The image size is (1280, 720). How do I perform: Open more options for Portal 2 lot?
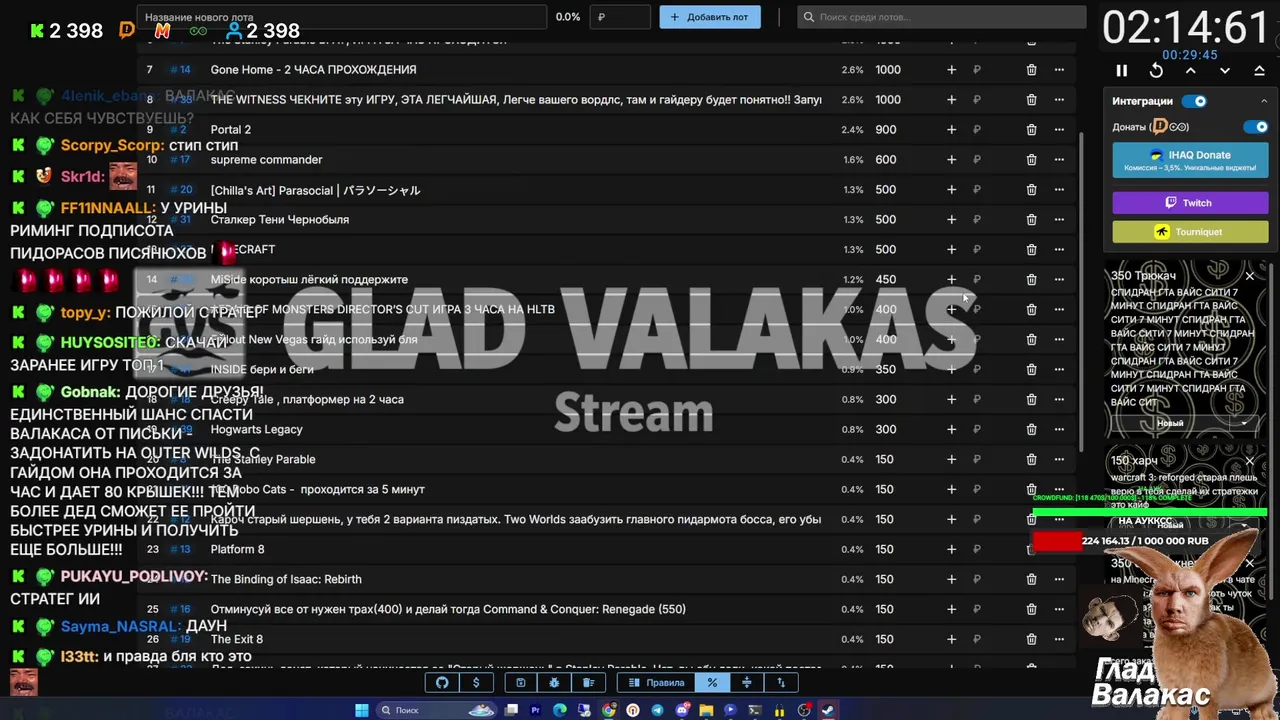pyautogui.click(x=1059, y=130)
